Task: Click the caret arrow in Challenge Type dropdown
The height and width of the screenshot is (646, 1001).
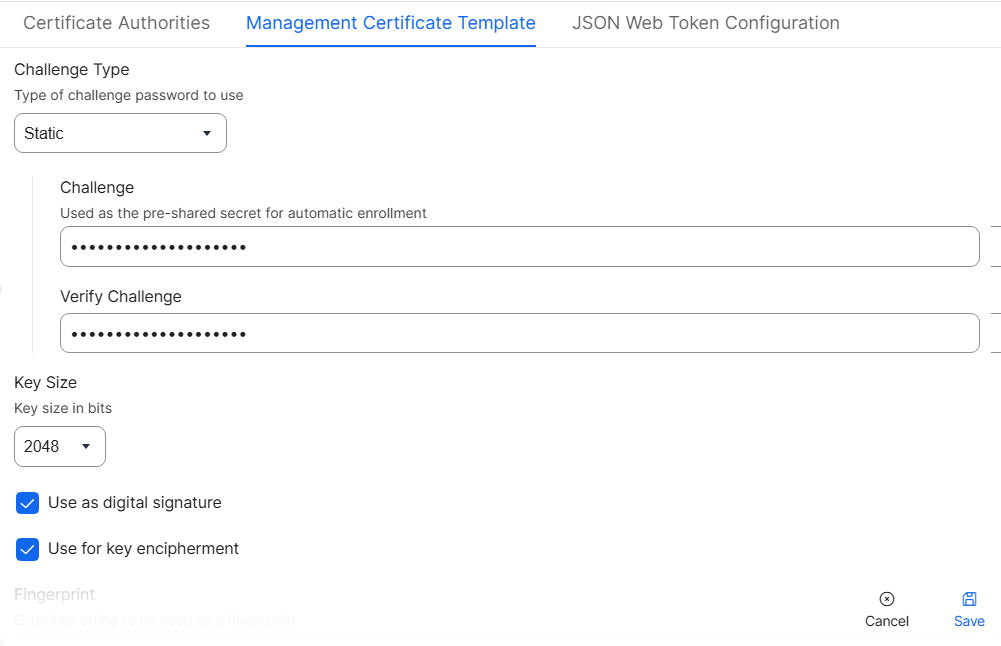Action: pos(207,133)
